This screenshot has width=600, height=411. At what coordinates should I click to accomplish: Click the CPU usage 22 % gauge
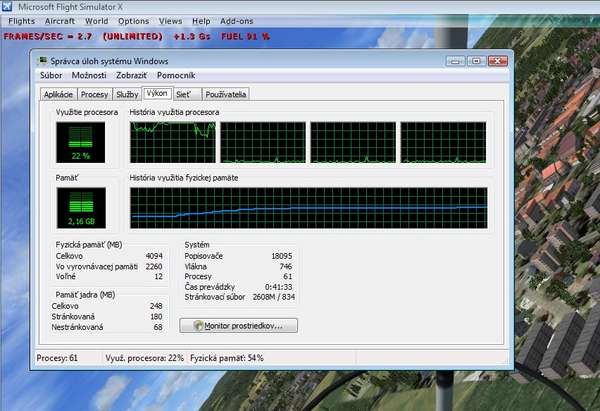pyautogui.click(x=80, y=142)
